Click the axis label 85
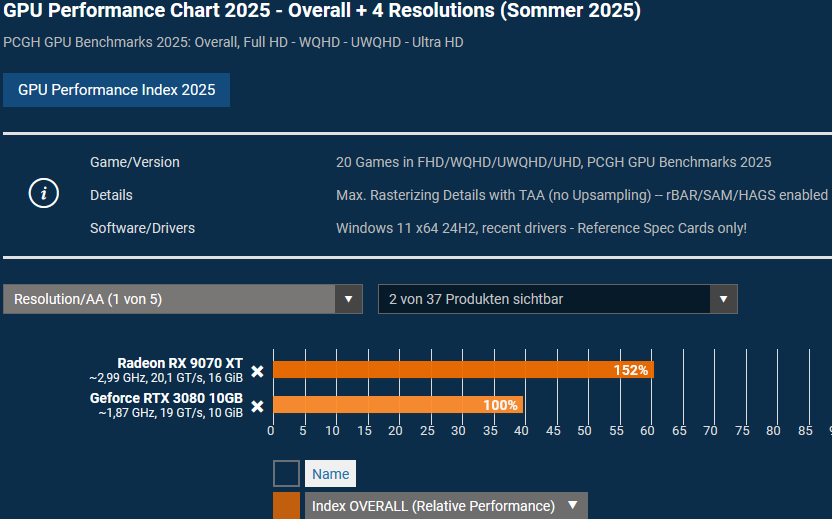The image size is (832, 519). [x=805, y=430]
